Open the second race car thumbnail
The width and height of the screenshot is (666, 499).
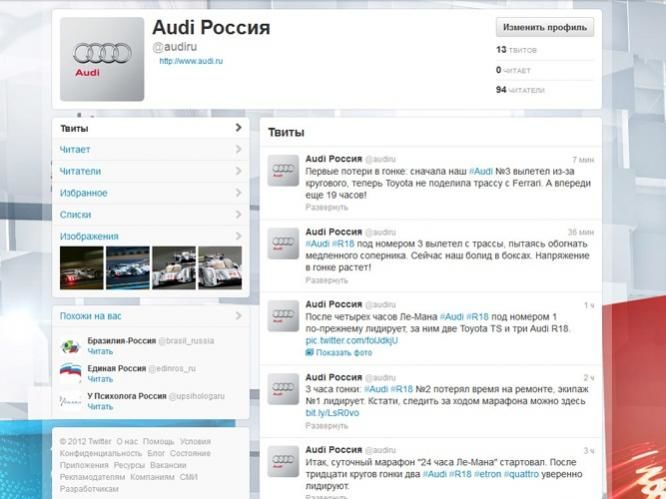point(128,268)
